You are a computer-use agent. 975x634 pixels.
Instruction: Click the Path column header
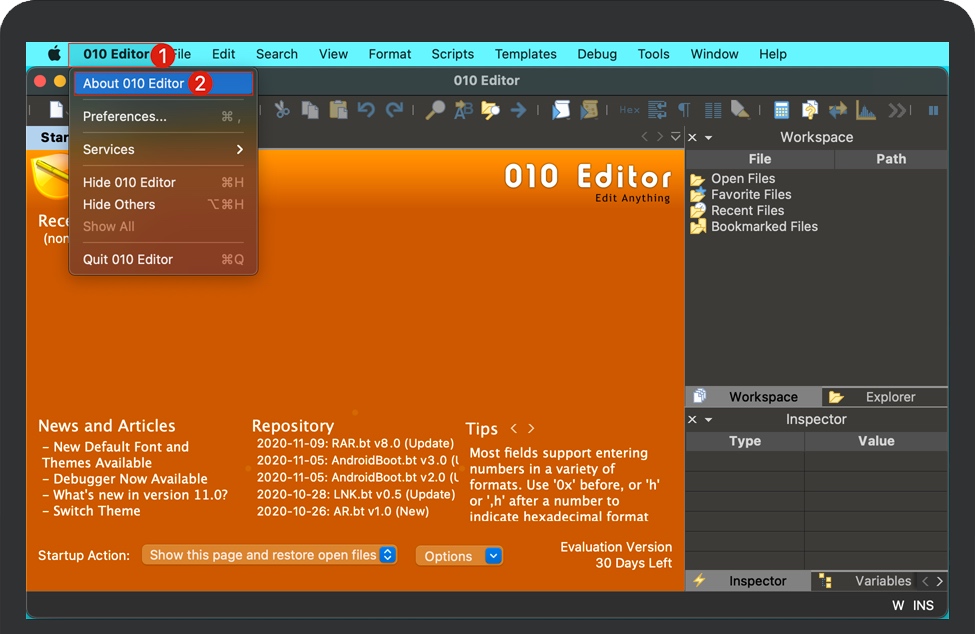[891, 159]
